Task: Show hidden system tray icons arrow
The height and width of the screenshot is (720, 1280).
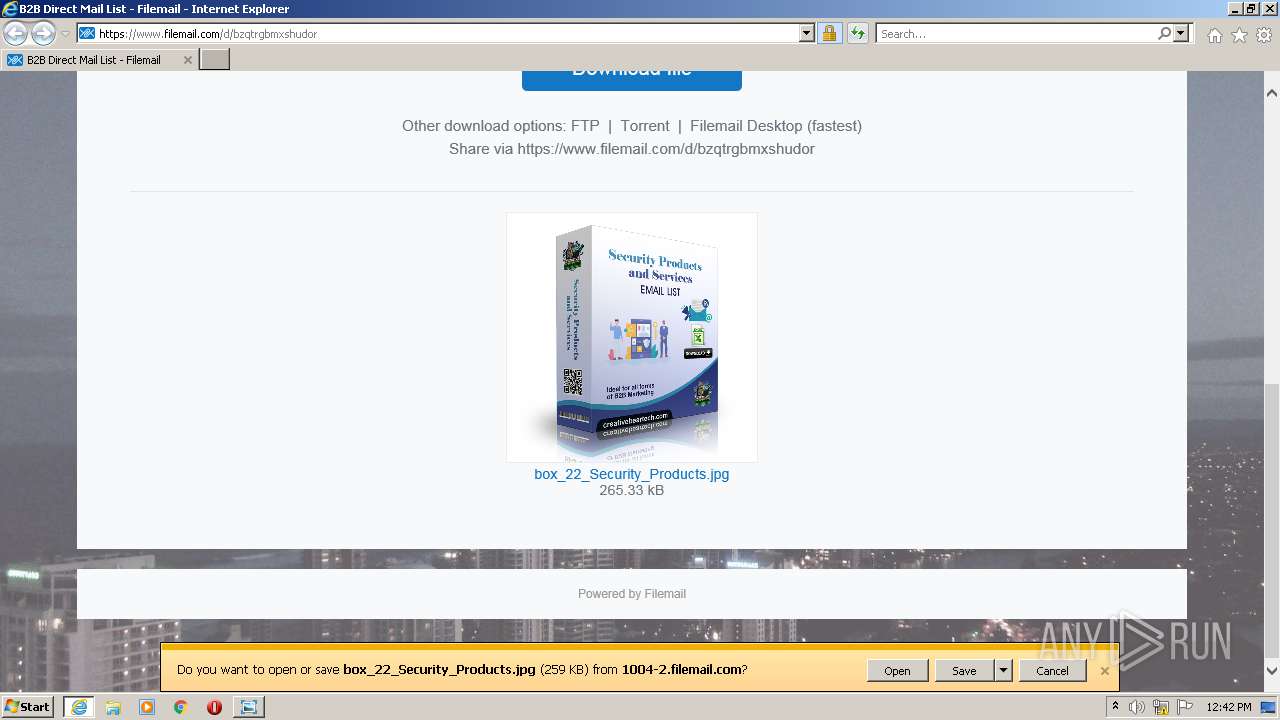Action: (x=1114, y=707)
